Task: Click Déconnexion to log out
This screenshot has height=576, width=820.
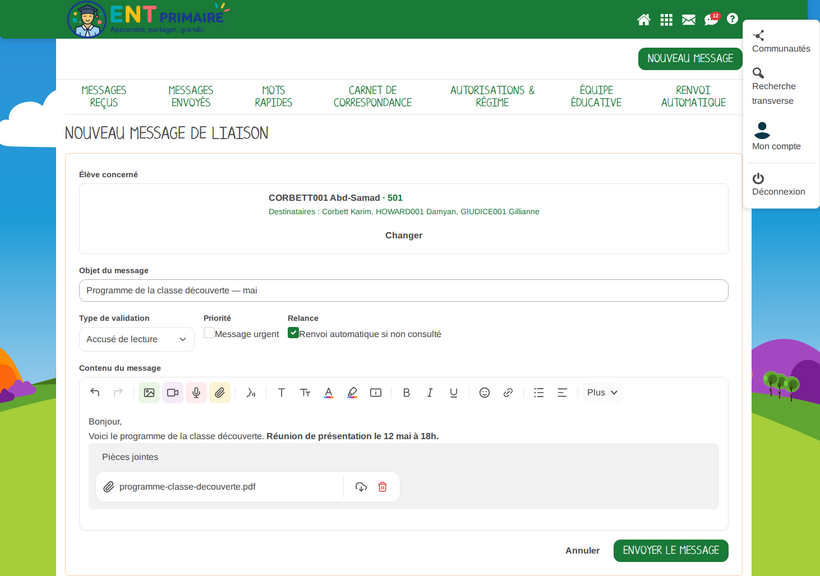Action: [778, 185]
